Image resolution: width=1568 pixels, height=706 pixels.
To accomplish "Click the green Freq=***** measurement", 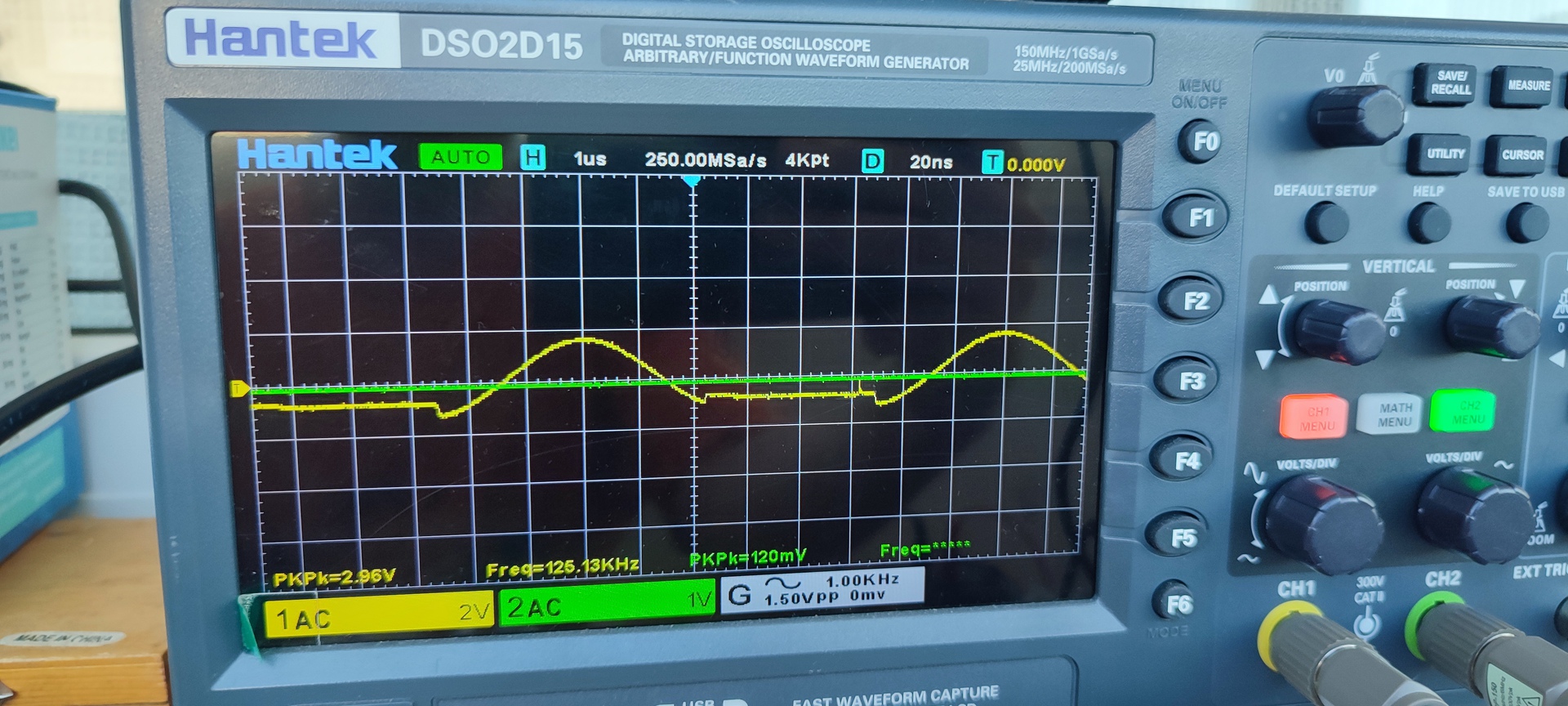I will click(x=925, y=549).
